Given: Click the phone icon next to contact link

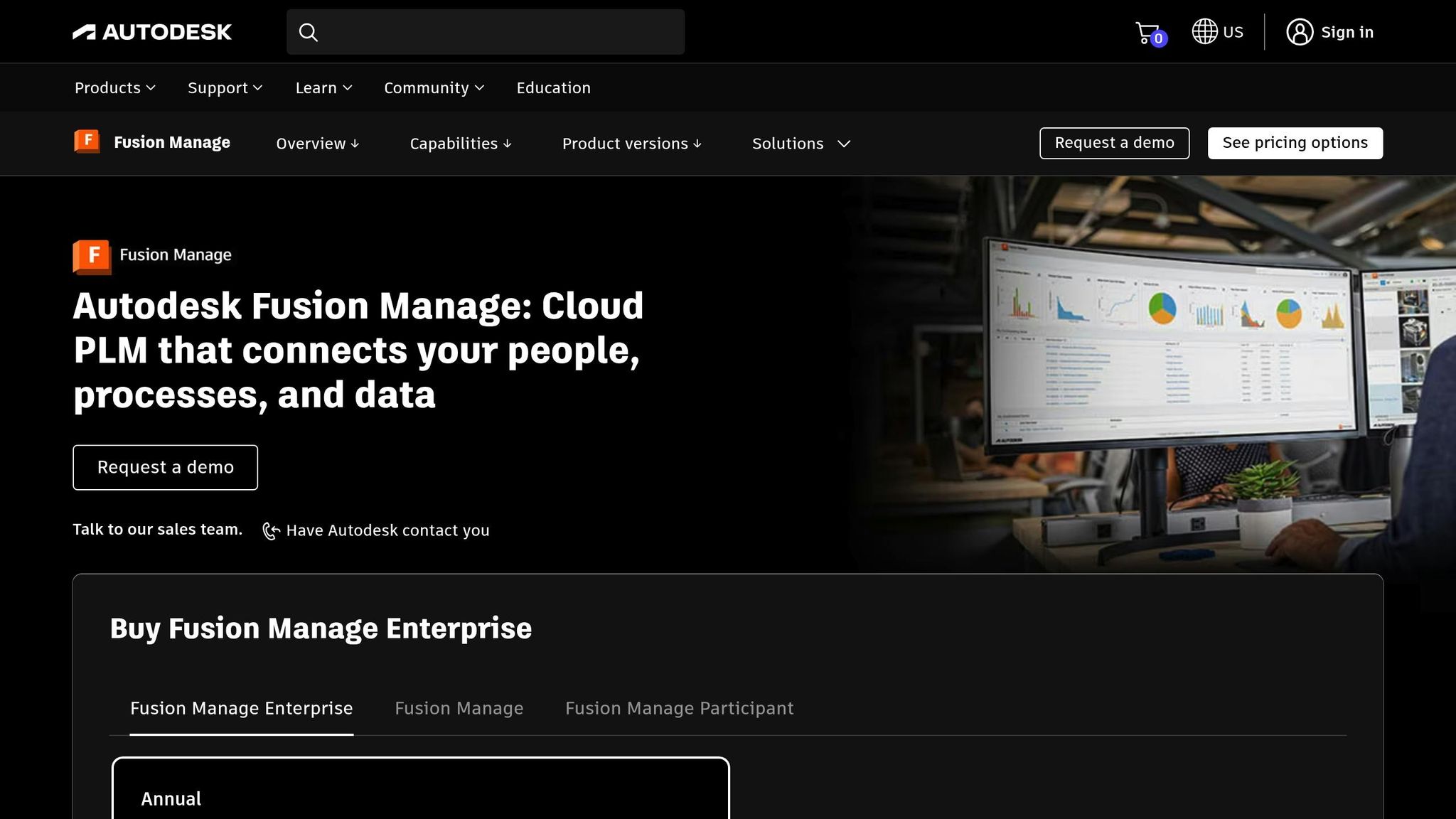Looking at the screenshot, I should point(271,530).
